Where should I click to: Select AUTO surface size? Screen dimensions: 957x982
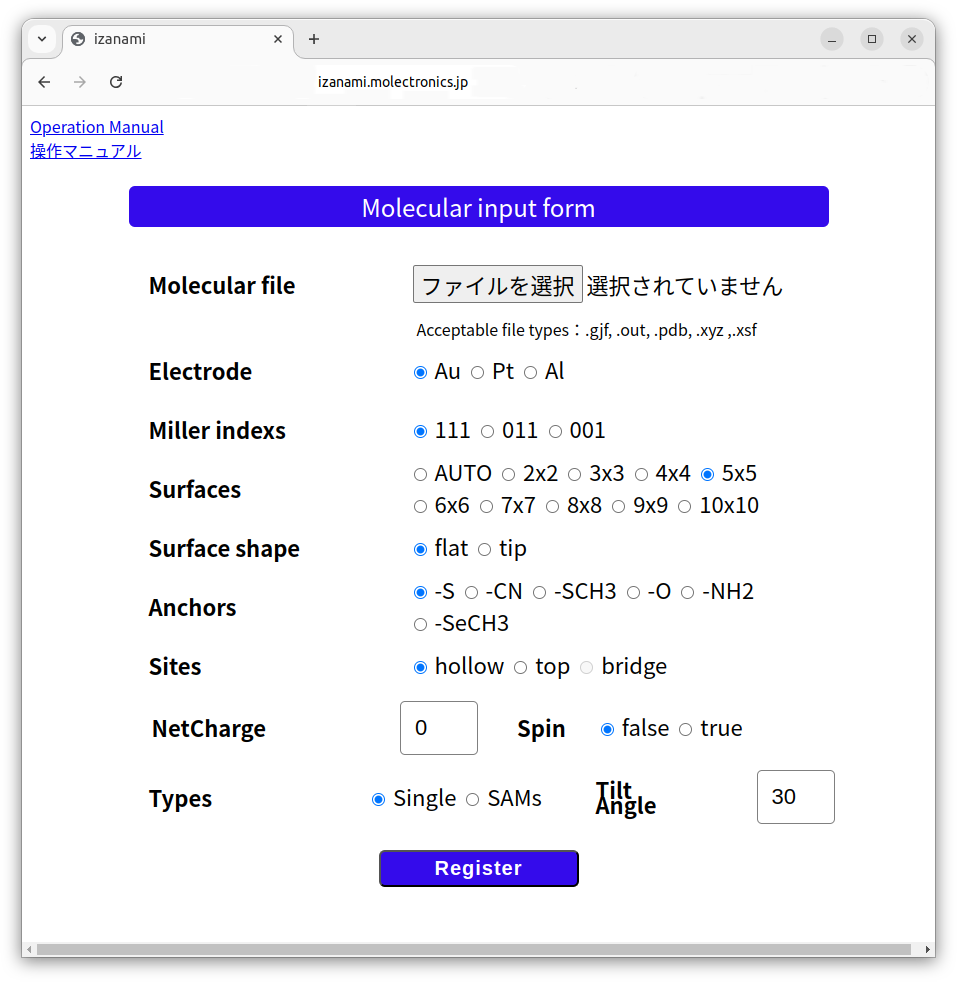(x=420, y=475)
